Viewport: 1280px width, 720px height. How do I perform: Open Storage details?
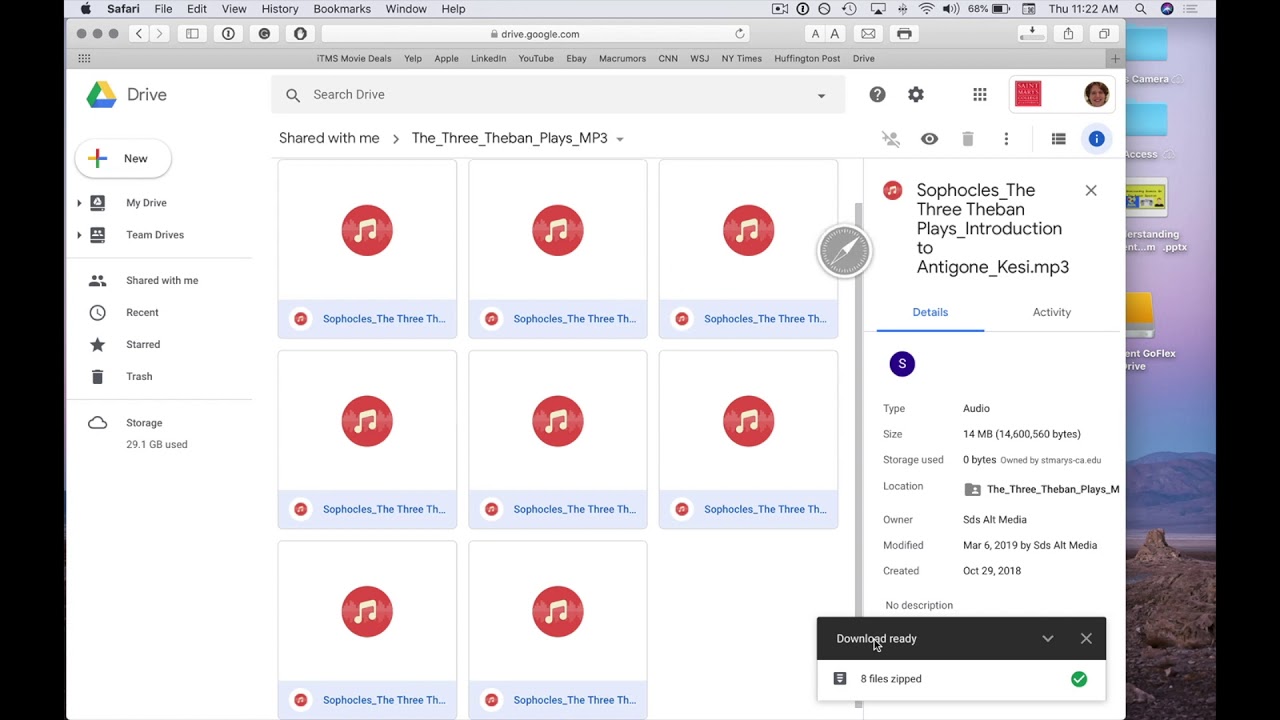(x=144, y=423)
